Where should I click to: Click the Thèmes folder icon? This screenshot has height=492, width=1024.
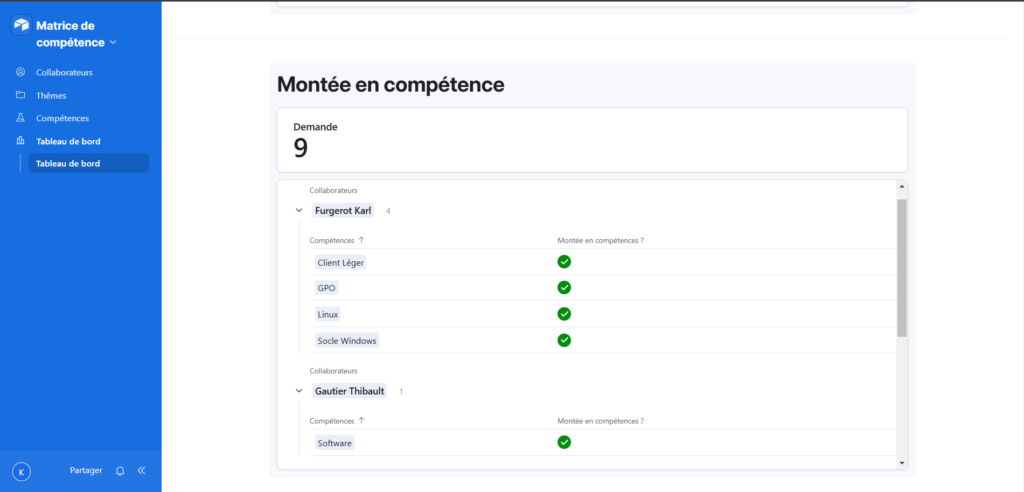[x=20, y=95]
